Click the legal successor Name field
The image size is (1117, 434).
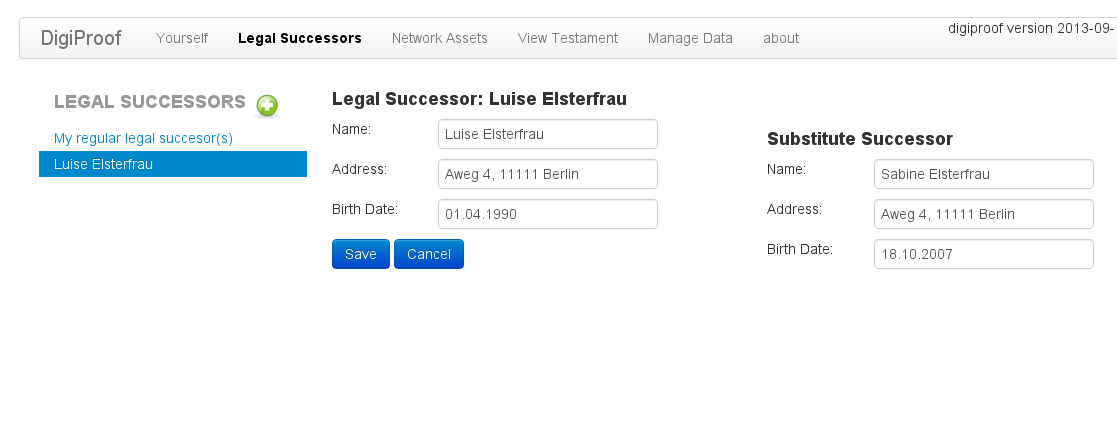548,134
